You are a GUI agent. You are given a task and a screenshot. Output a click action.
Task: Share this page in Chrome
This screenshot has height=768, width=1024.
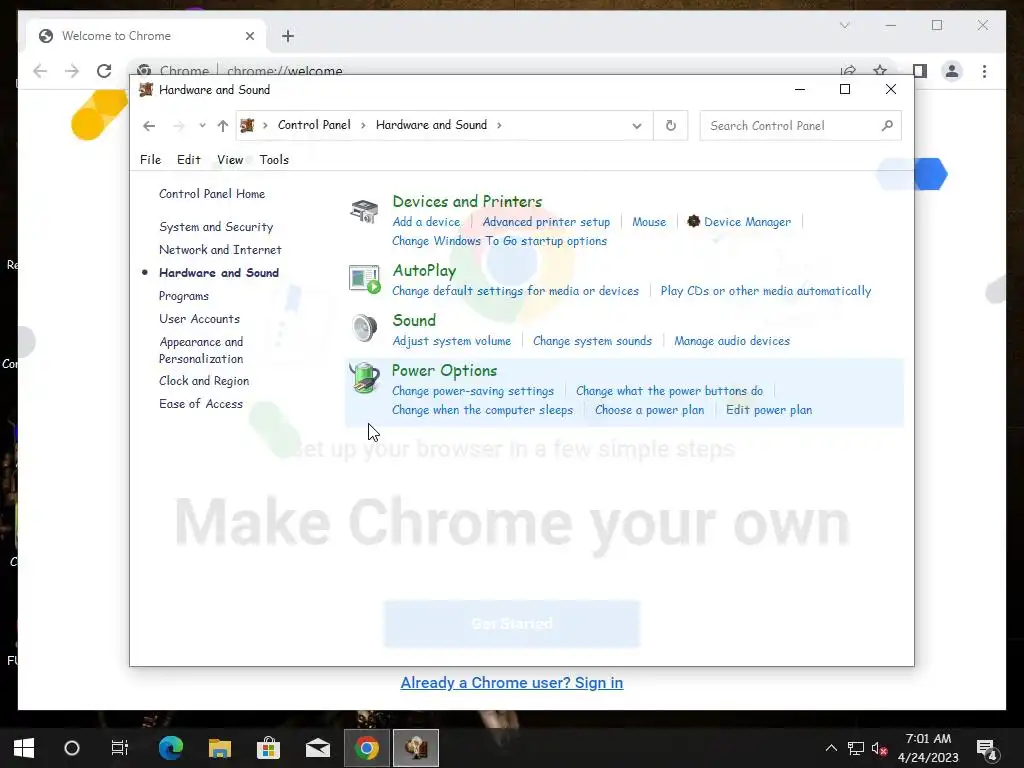click(848, 71)
